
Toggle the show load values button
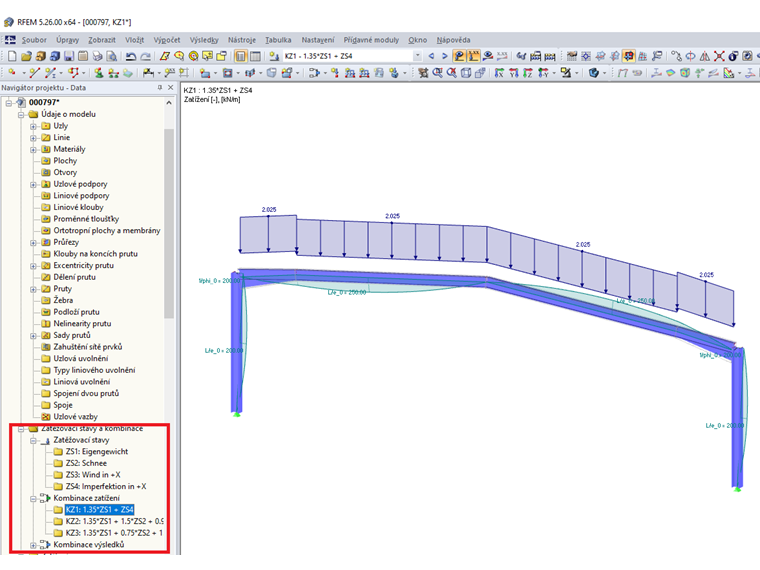tap(473, 56)
